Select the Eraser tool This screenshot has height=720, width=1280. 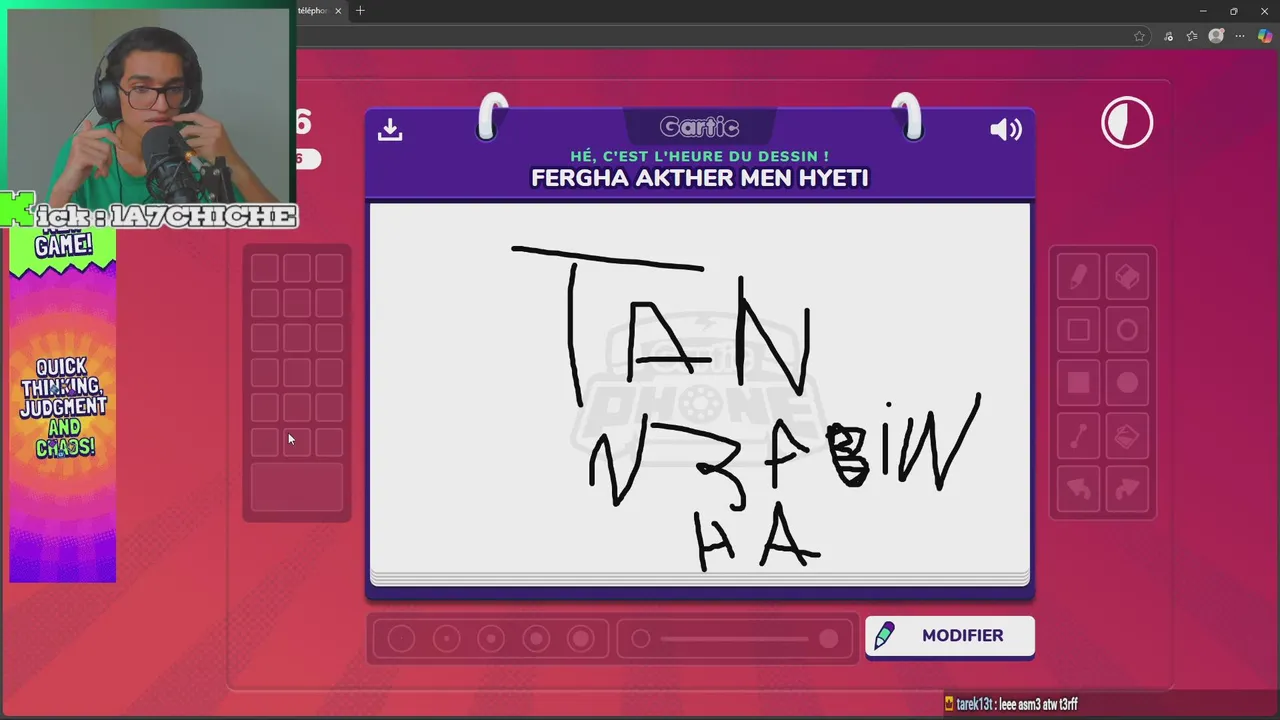tap(1127, 277)
